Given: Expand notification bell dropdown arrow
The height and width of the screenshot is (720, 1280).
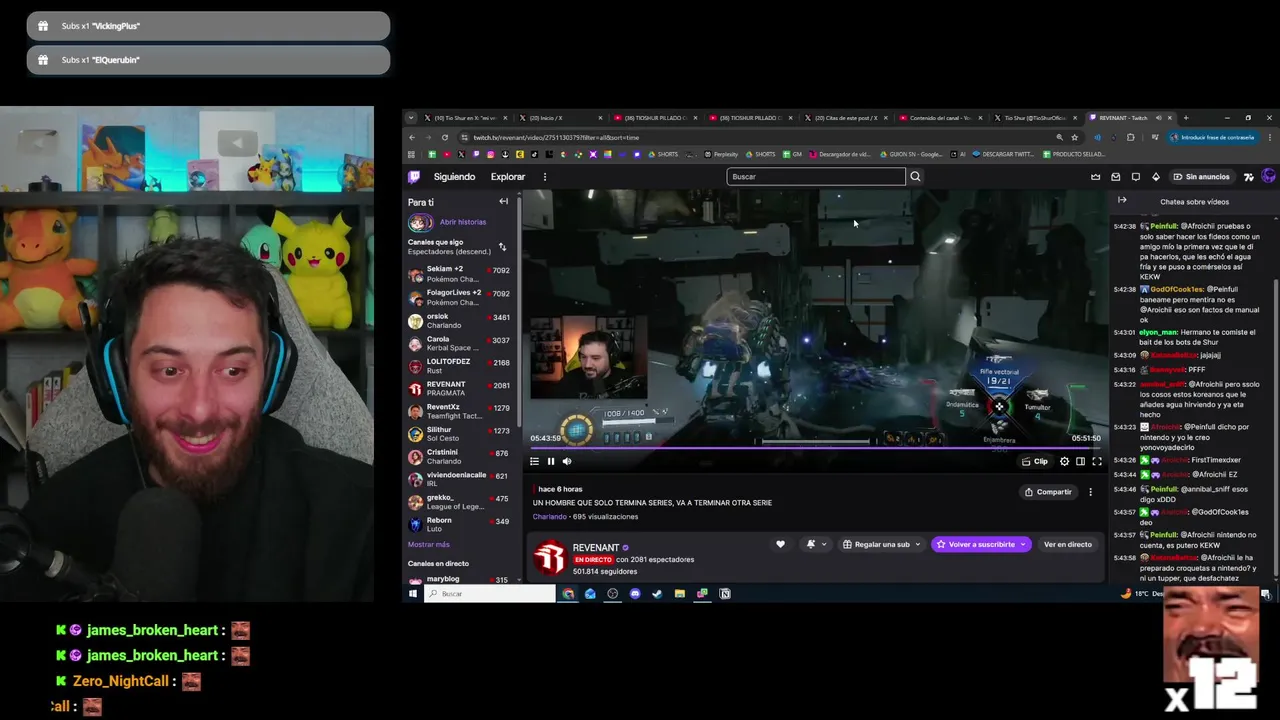Looking at the screenshot, I should tap(824, 544).
